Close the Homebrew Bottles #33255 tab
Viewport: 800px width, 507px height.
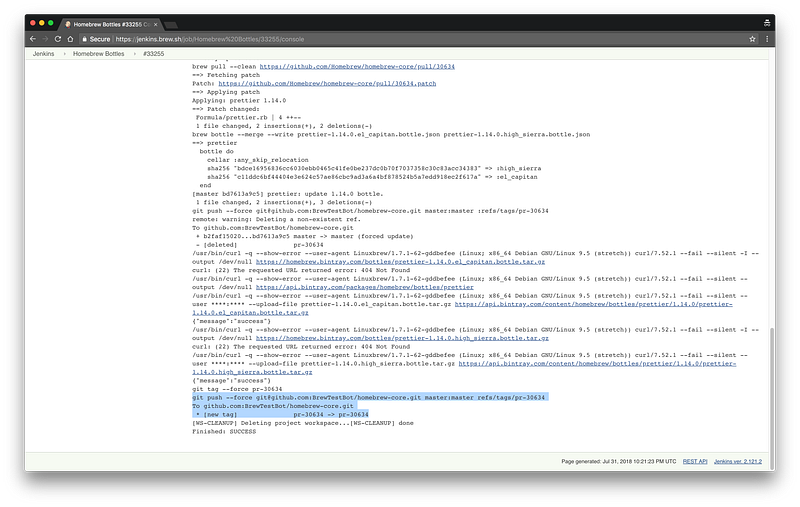pos(156,24)
